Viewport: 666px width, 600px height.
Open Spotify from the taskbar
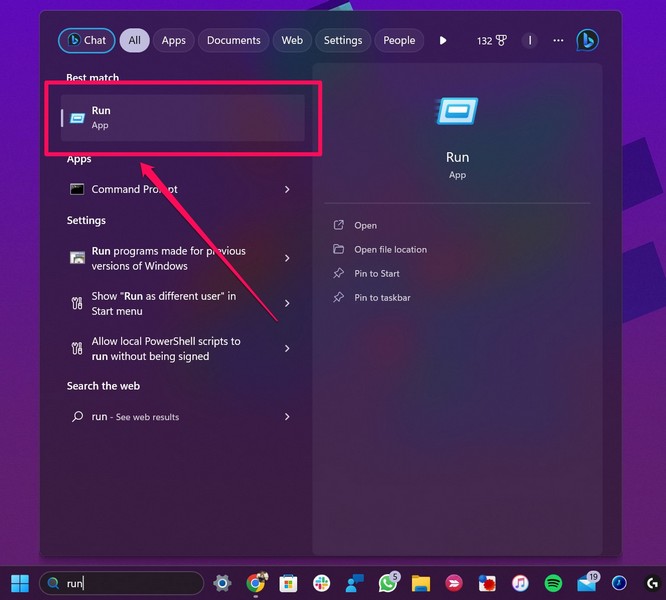pyautogui.click(x=553, y=583)
